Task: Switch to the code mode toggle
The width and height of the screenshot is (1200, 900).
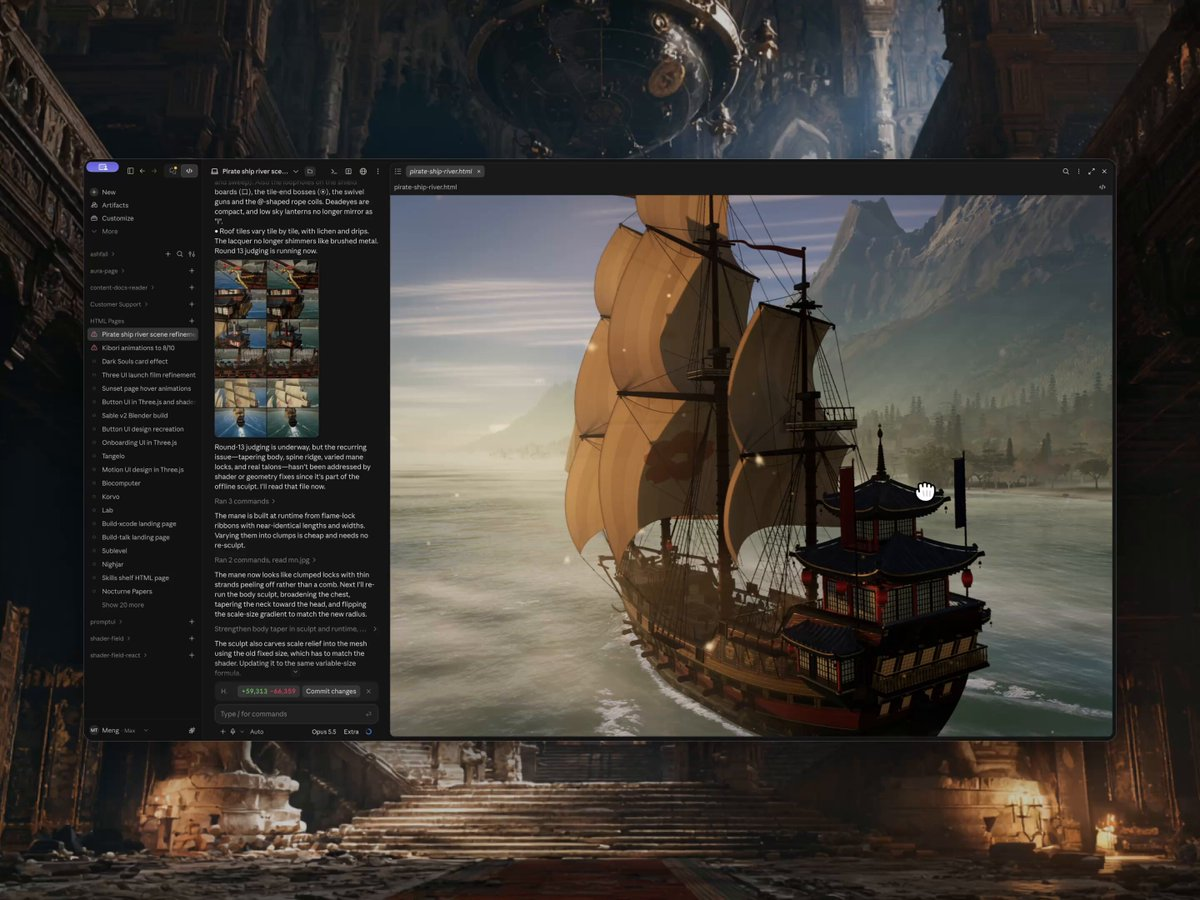Action: click(x=189, y=171)
